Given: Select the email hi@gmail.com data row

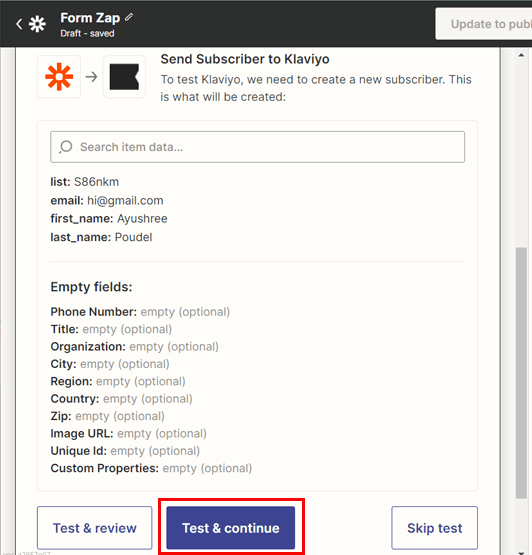Looking at the screenshot, I should point(107,200).
